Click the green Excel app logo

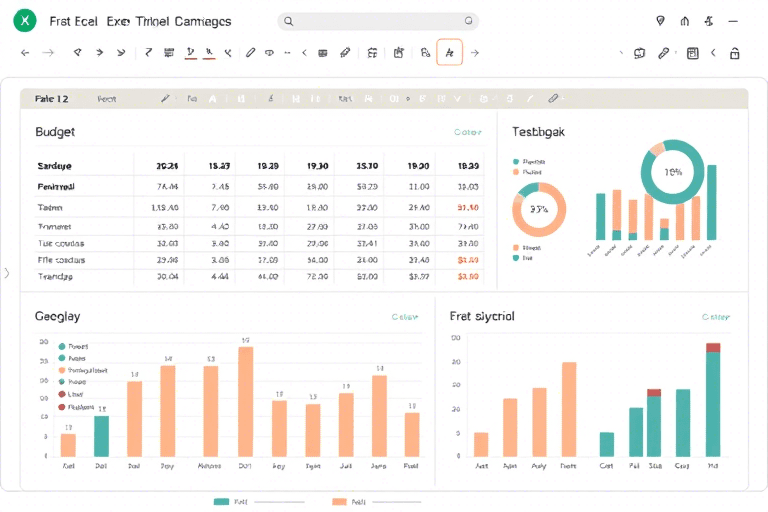click(x=26, y=21)
